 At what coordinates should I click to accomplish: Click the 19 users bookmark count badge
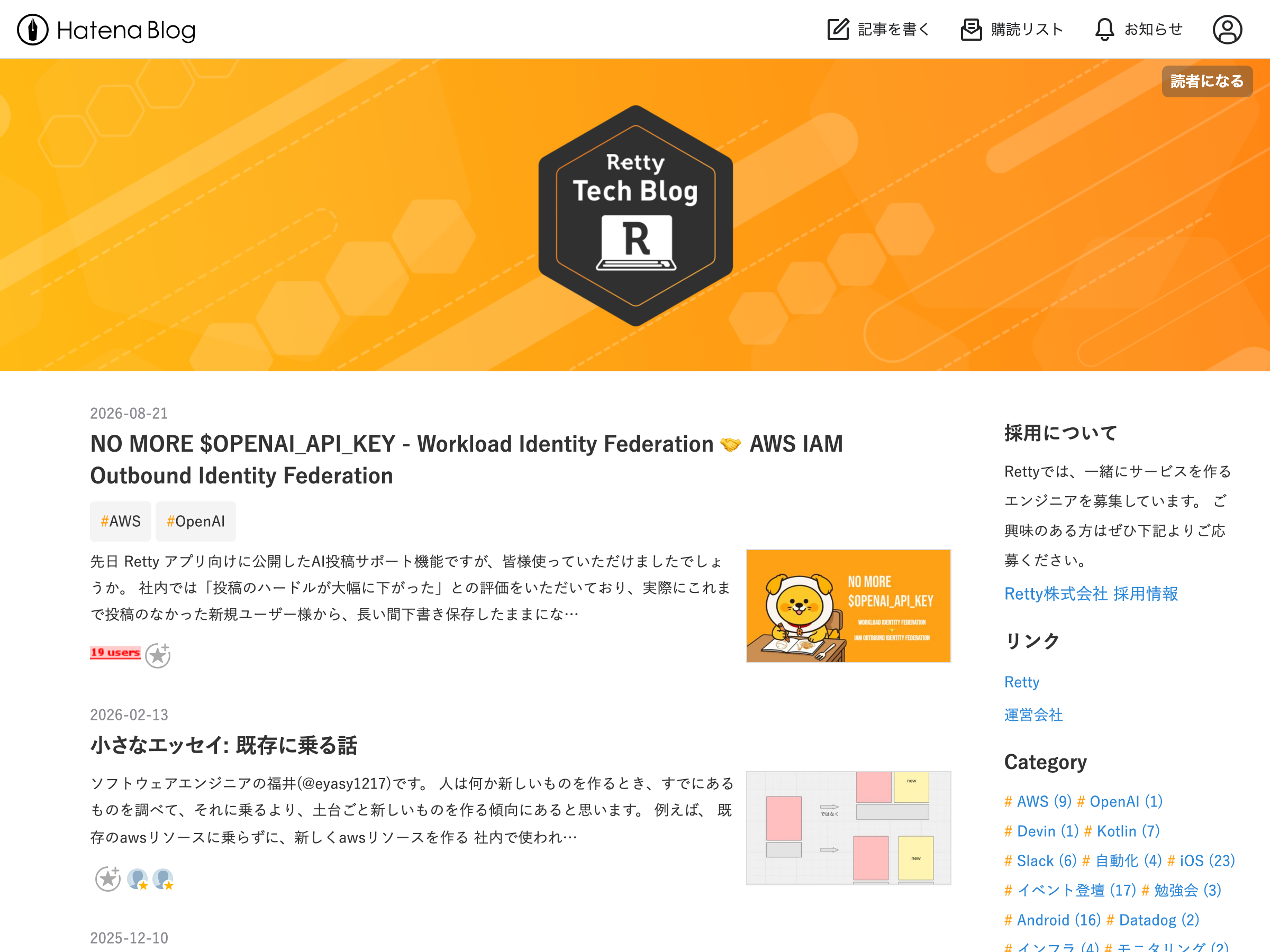[115, 653]
